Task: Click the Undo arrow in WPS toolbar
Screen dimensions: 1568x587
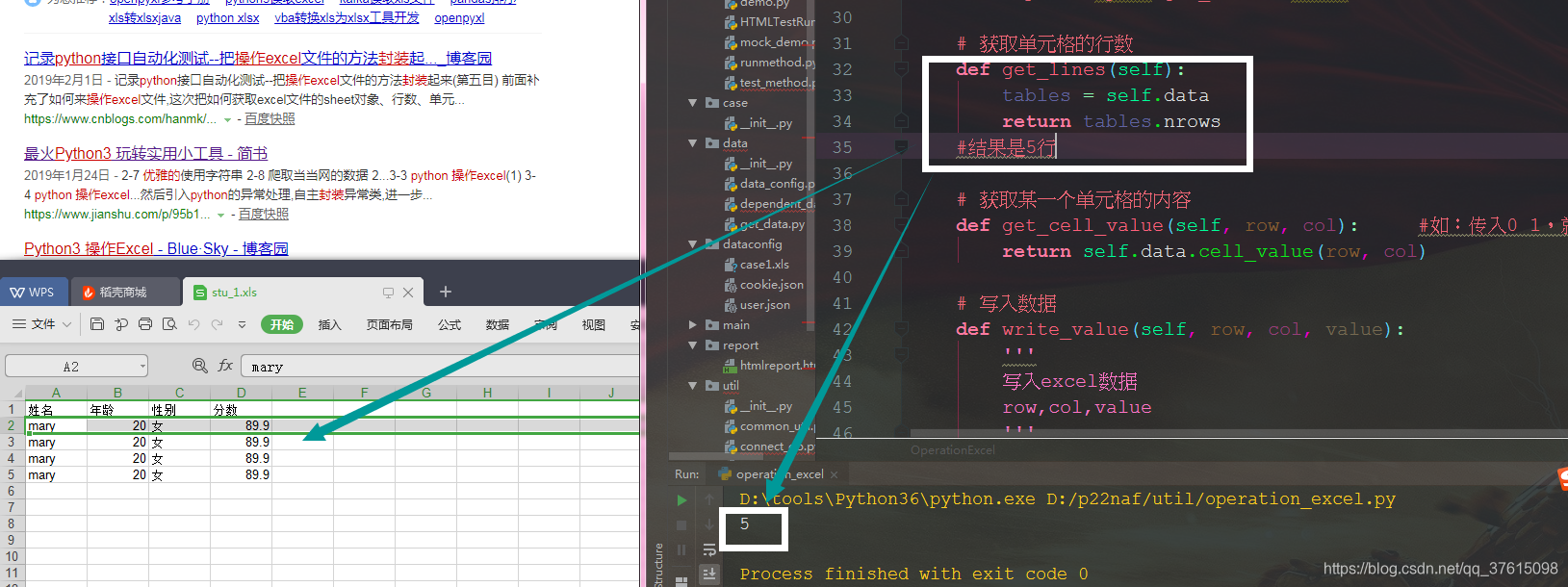Action: [x=193, y=324]
